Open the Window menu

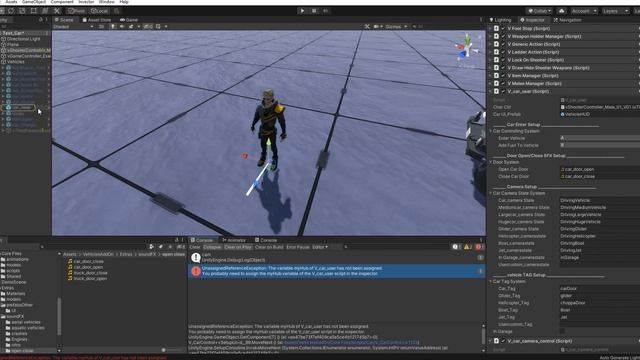(x=107, y=2)
